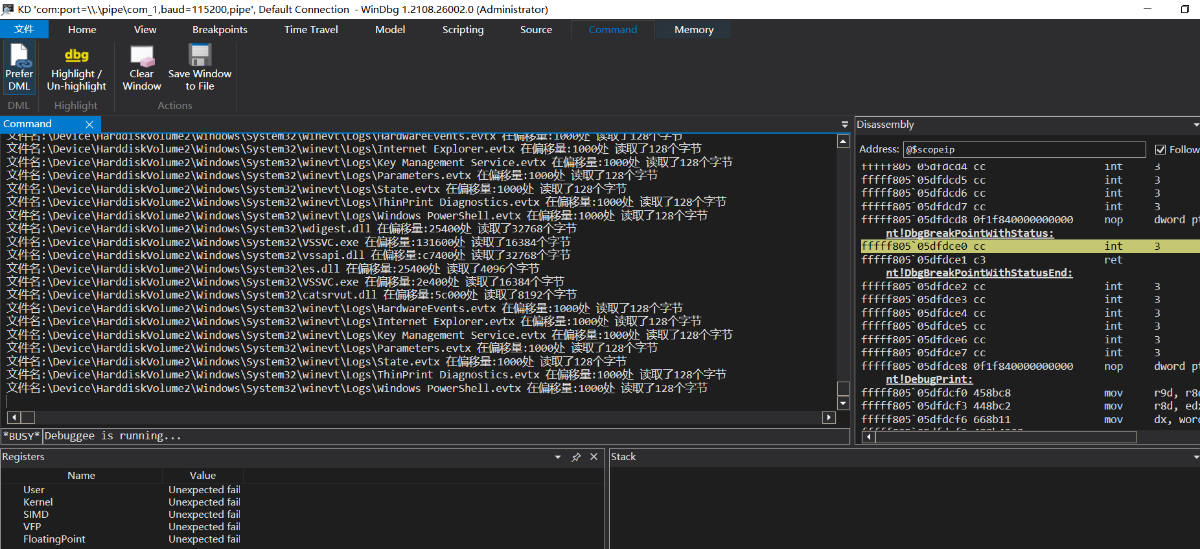Image resolution: width=1200 pixels, height=549 pixels.
Task: Switch to the Home ribbon tab
Action: (x=82, y=29)
